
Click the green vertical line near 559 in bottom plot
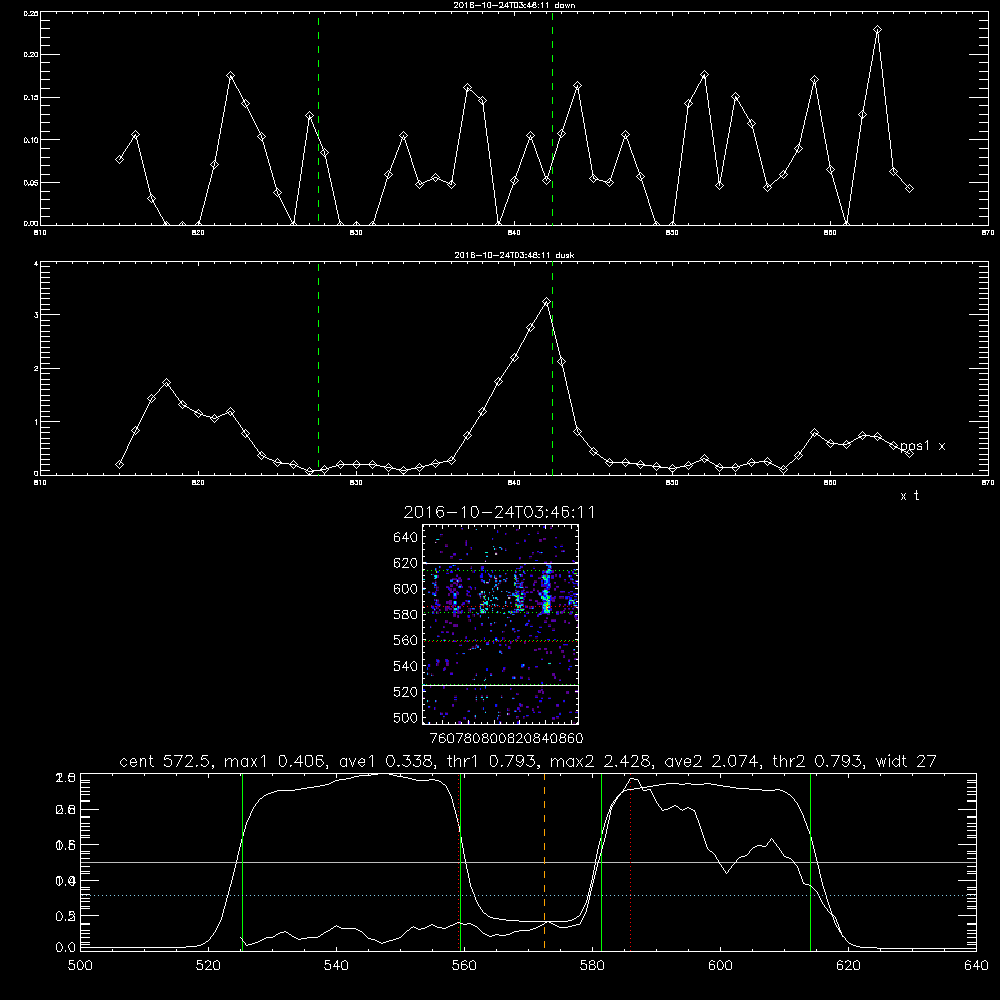click(460, 861)
